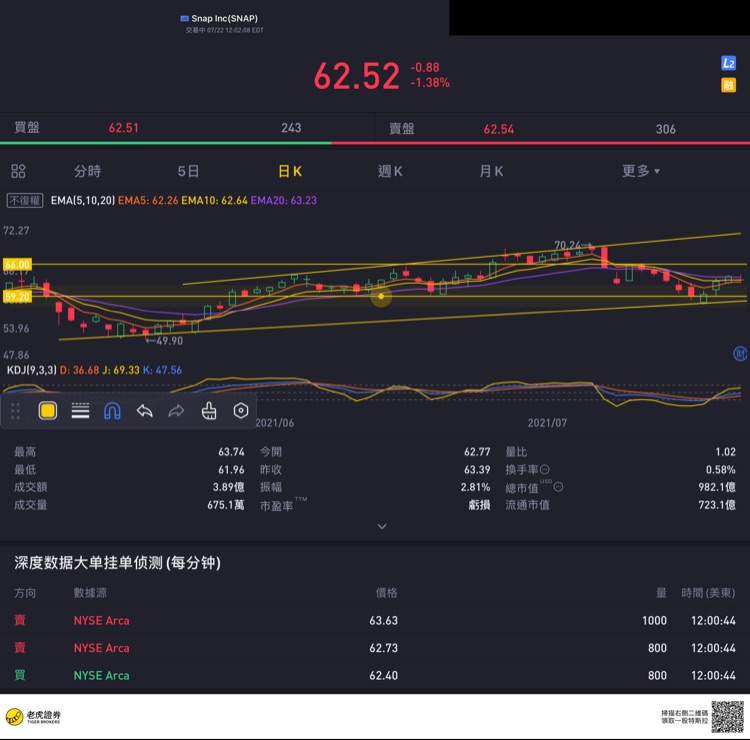Tap the bid price 62.51
Viewport: 750px width, 740px height.
123,128
